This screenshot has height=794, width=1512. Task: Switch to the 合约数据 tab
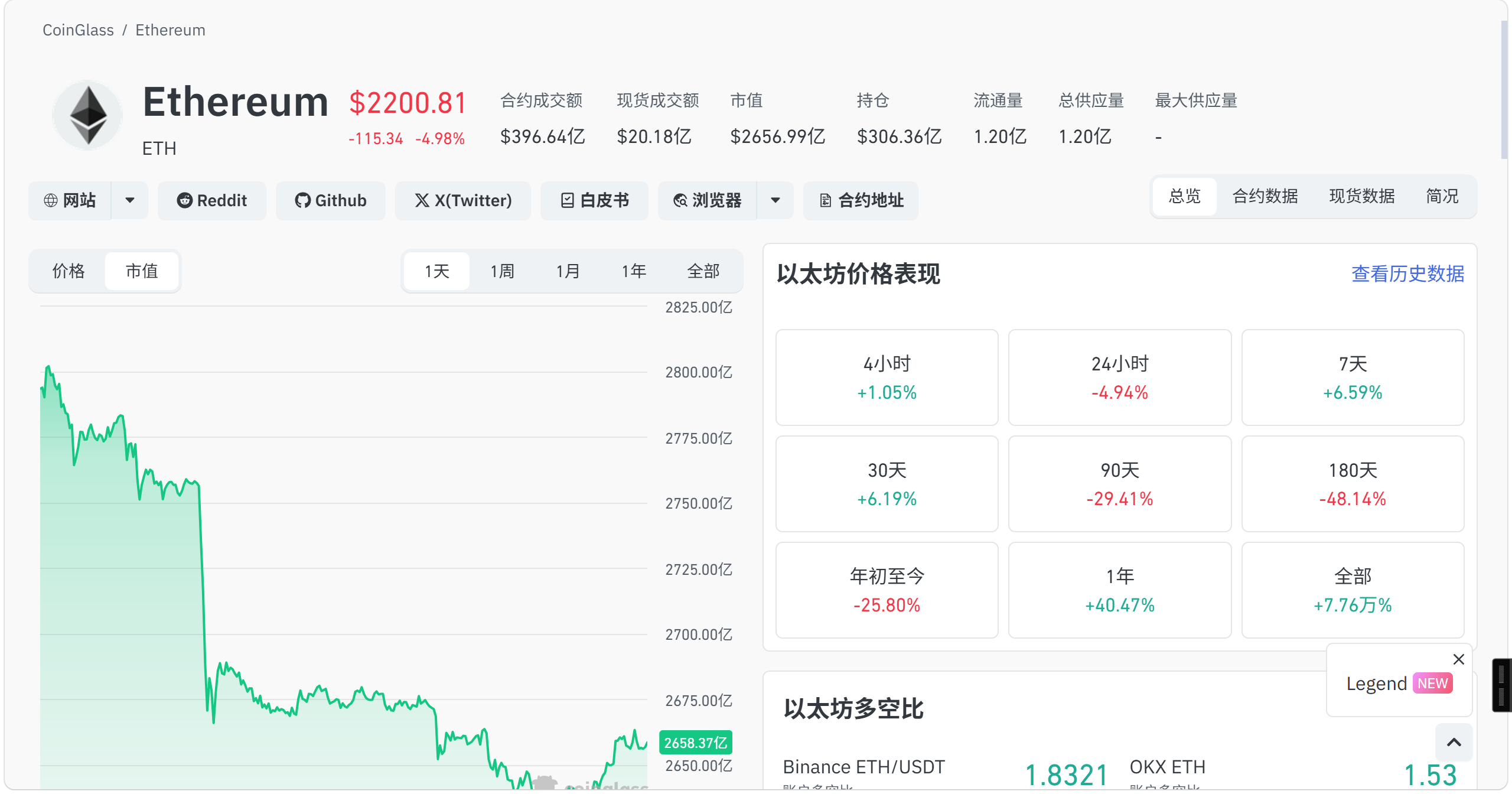1265,196
